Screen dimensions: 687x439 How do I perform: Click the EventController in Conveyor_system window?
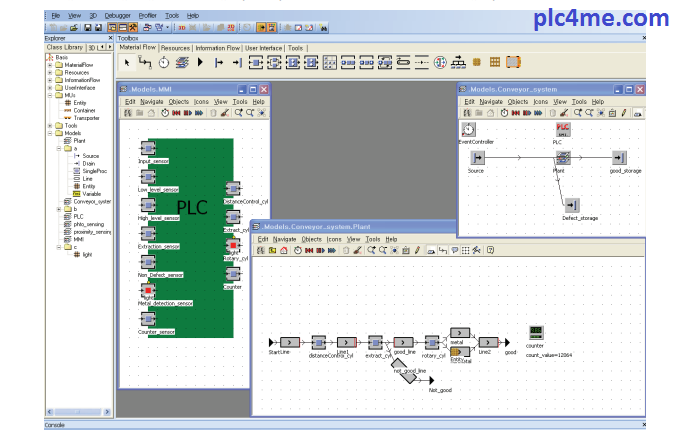tap(469, 129)
